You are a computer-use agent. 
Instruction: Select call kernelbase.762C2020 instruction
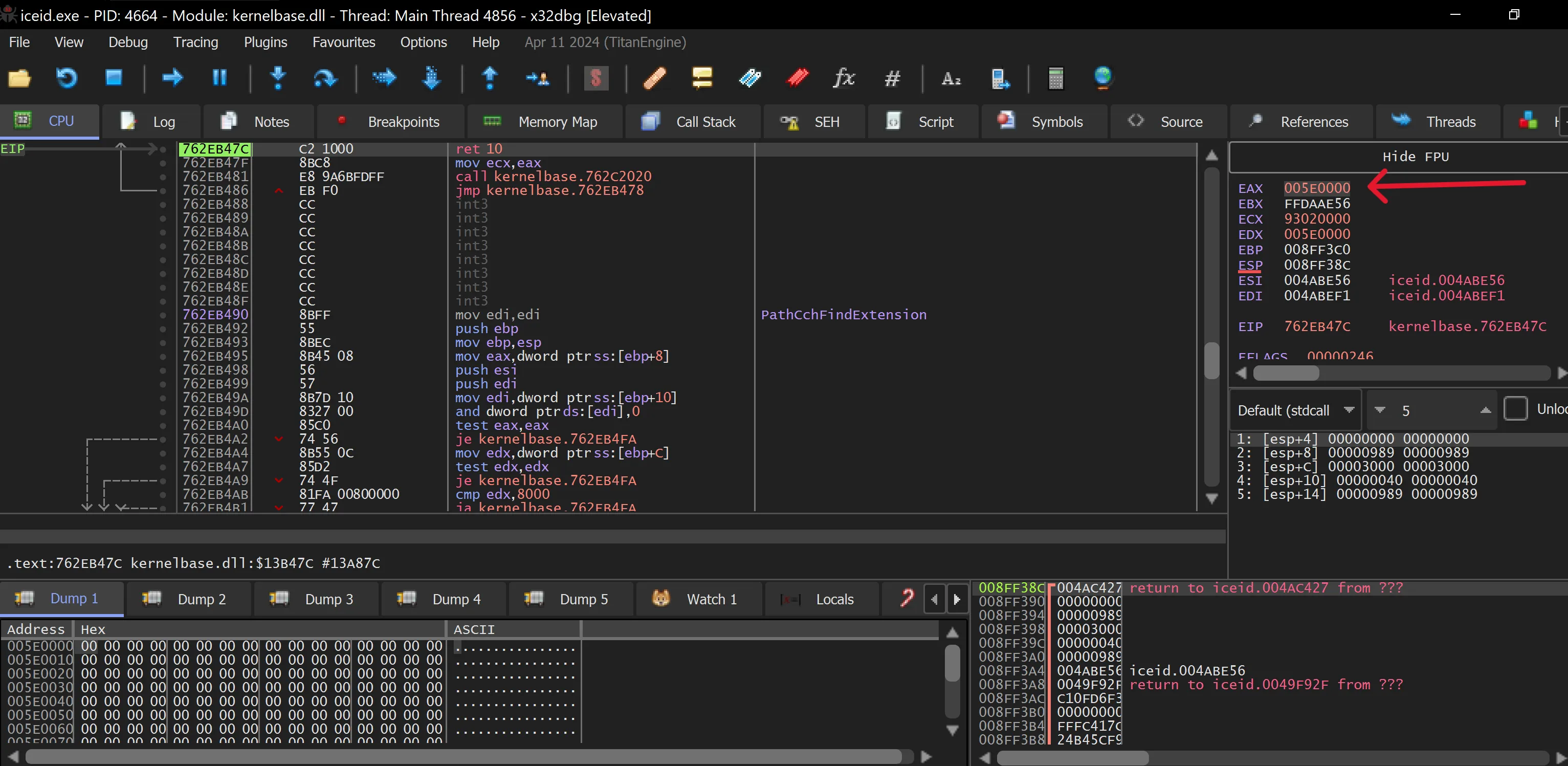click(x=554, y=177)
